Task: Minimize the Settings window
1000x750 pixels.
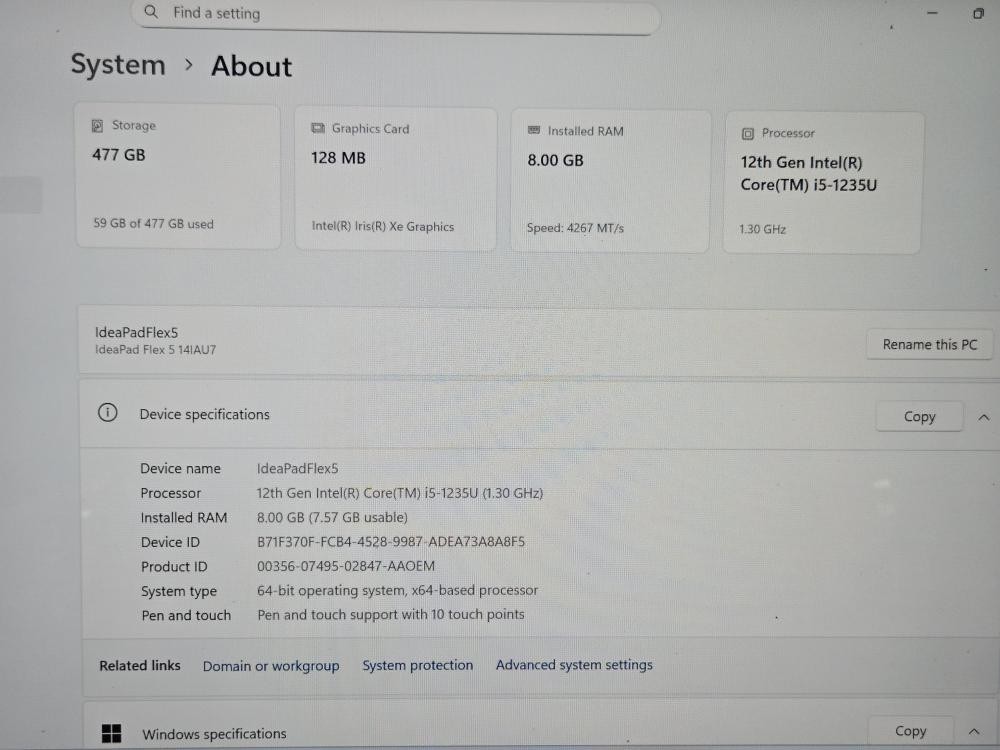Action: [932, 13]
